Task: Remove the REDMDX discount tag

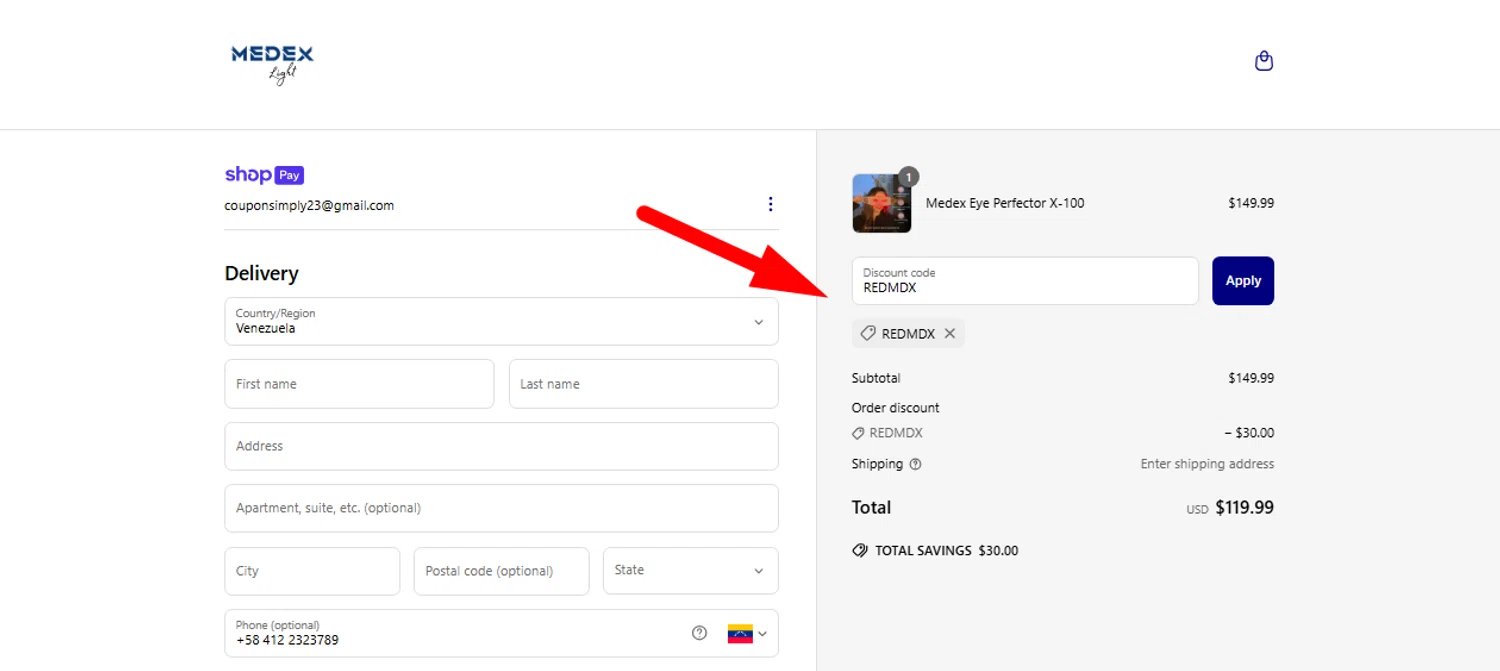Action: 950,334
